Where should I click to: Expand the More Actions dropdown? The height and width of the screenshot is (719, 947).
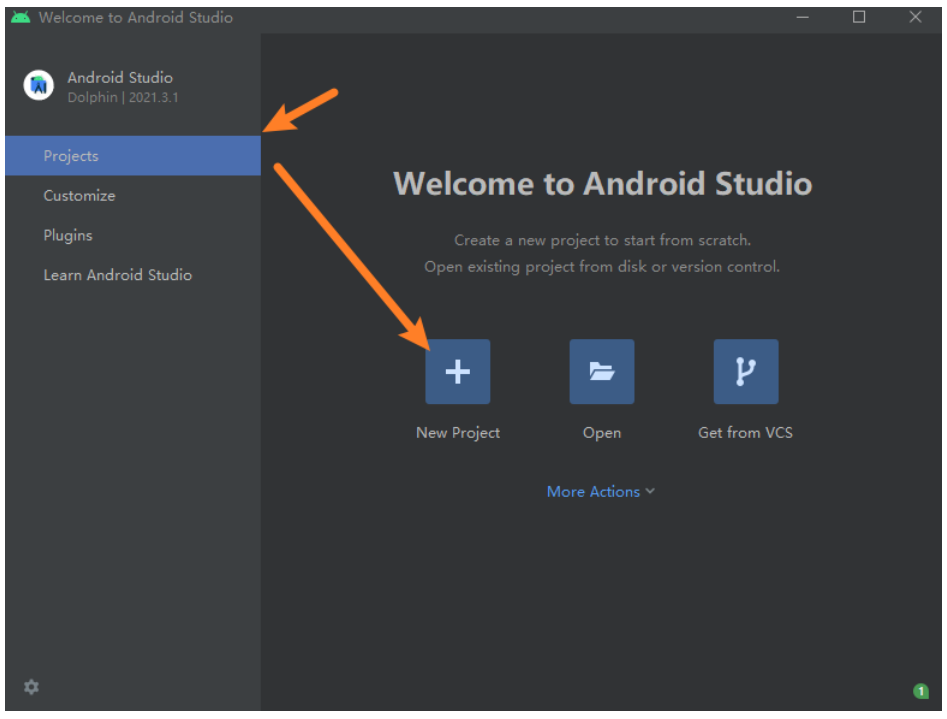pyautogui.click(x=593, y=492)
